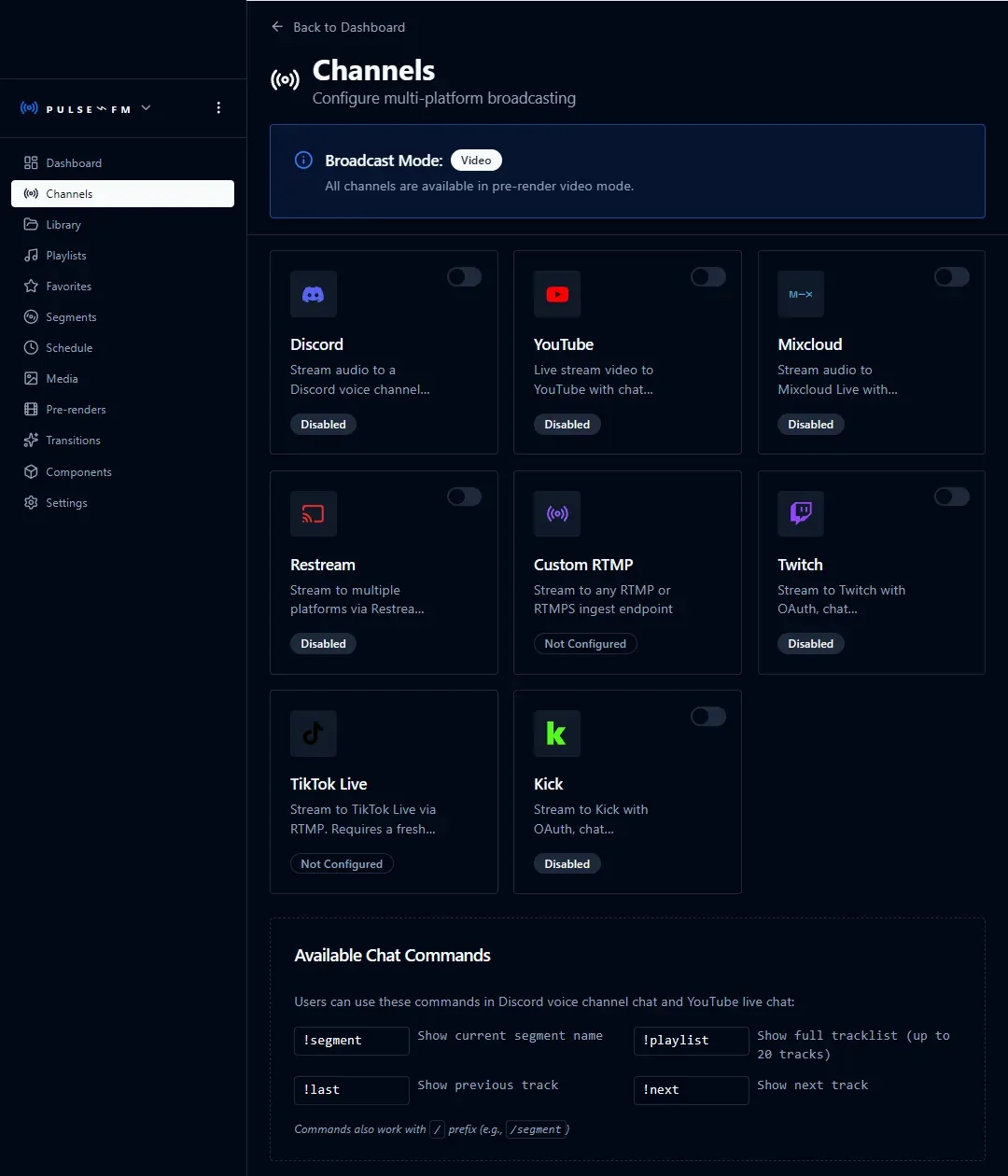Click the Settings gear icon
The width and height of the screenshot is (1008, 1176).
tap(31, 502)
